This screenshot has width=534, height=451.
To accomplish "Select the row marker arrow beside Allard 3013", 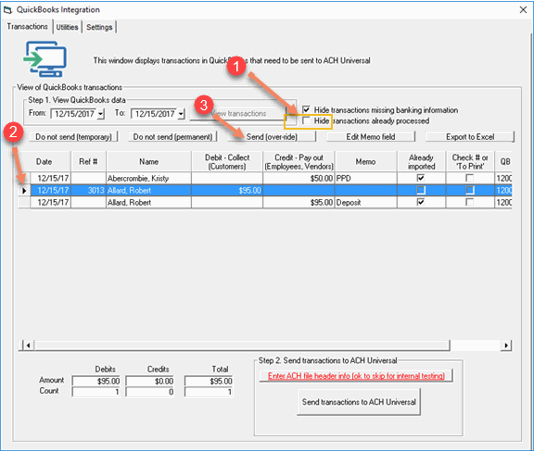I will 24,190.
